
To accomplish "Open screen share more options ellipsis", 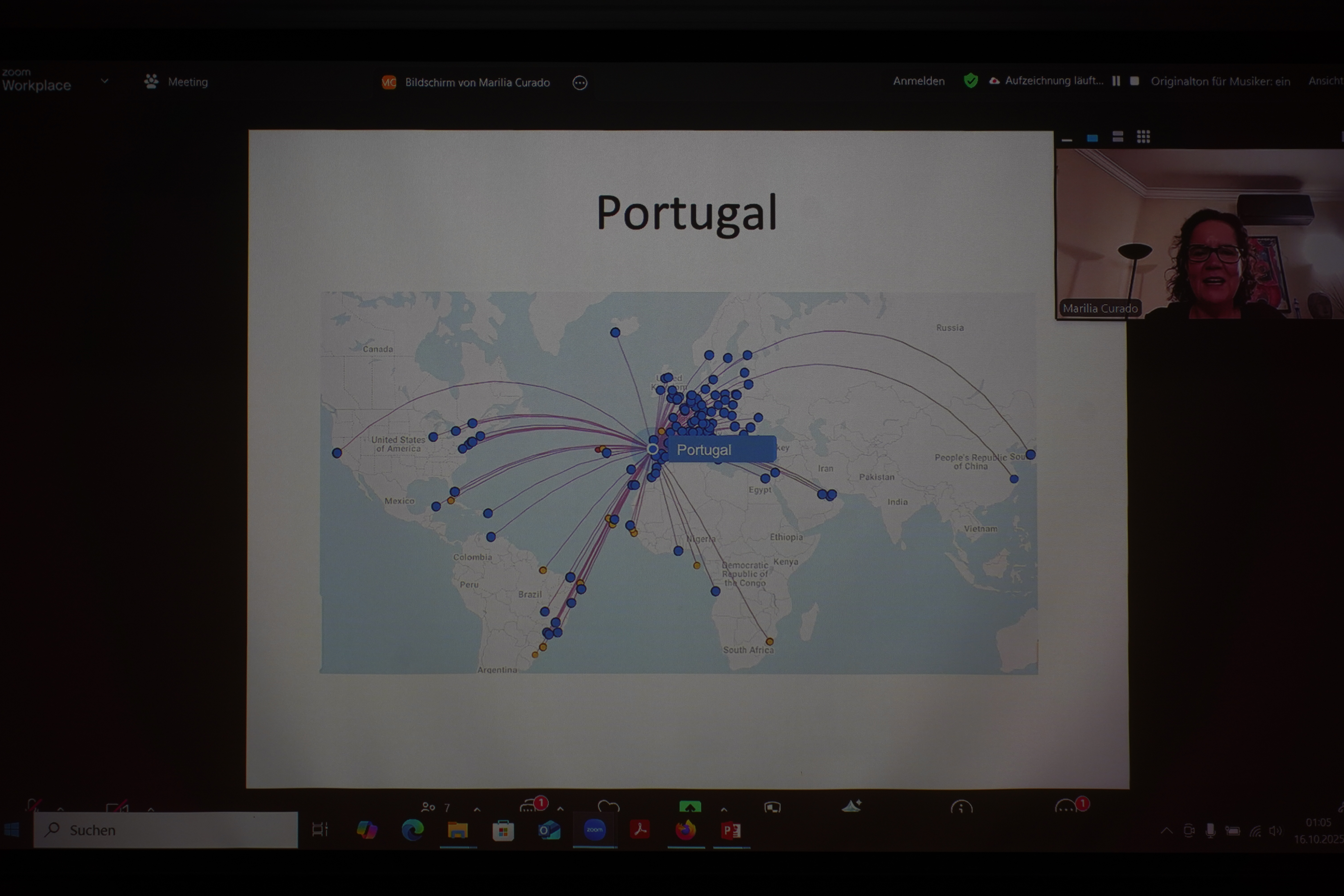I will [x=579, y=83].
